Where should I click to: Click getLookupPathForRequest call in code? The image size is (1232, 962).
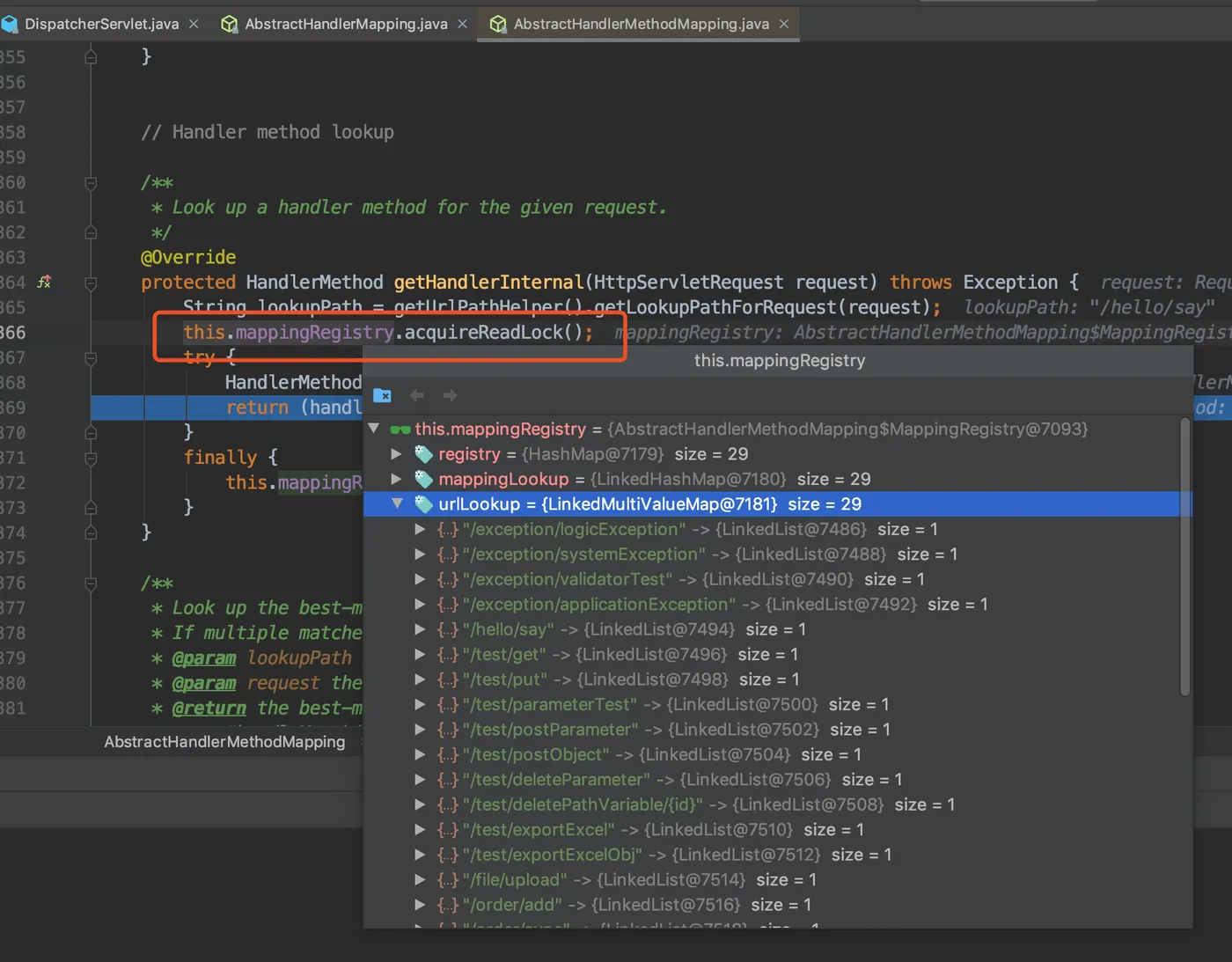(716, 307)
